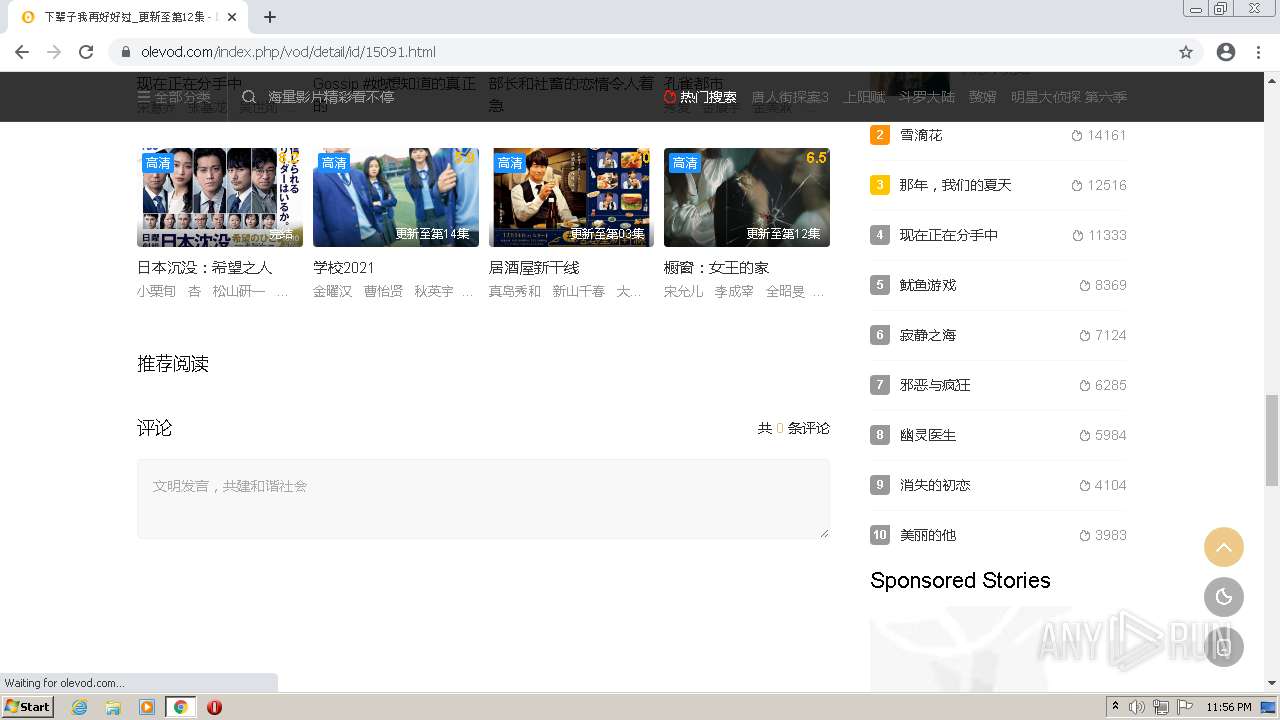Open actor 金曜汉 link

pos(332,291)
